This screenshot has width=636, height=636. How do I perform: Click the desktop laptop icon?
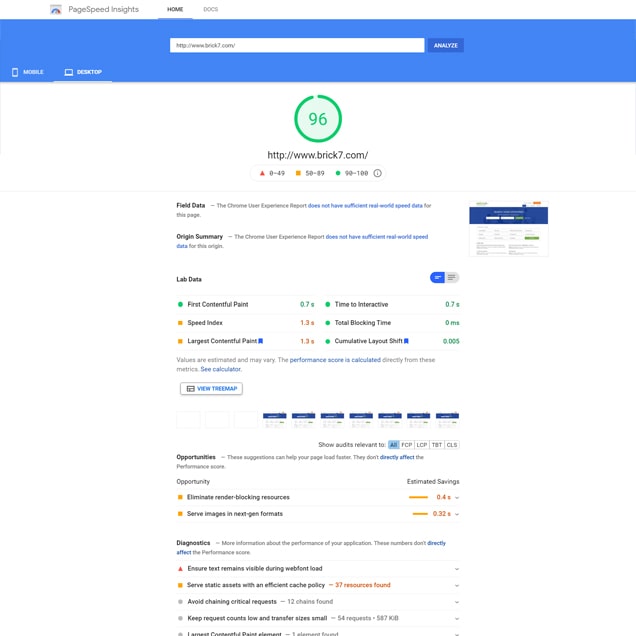[69, 72]
